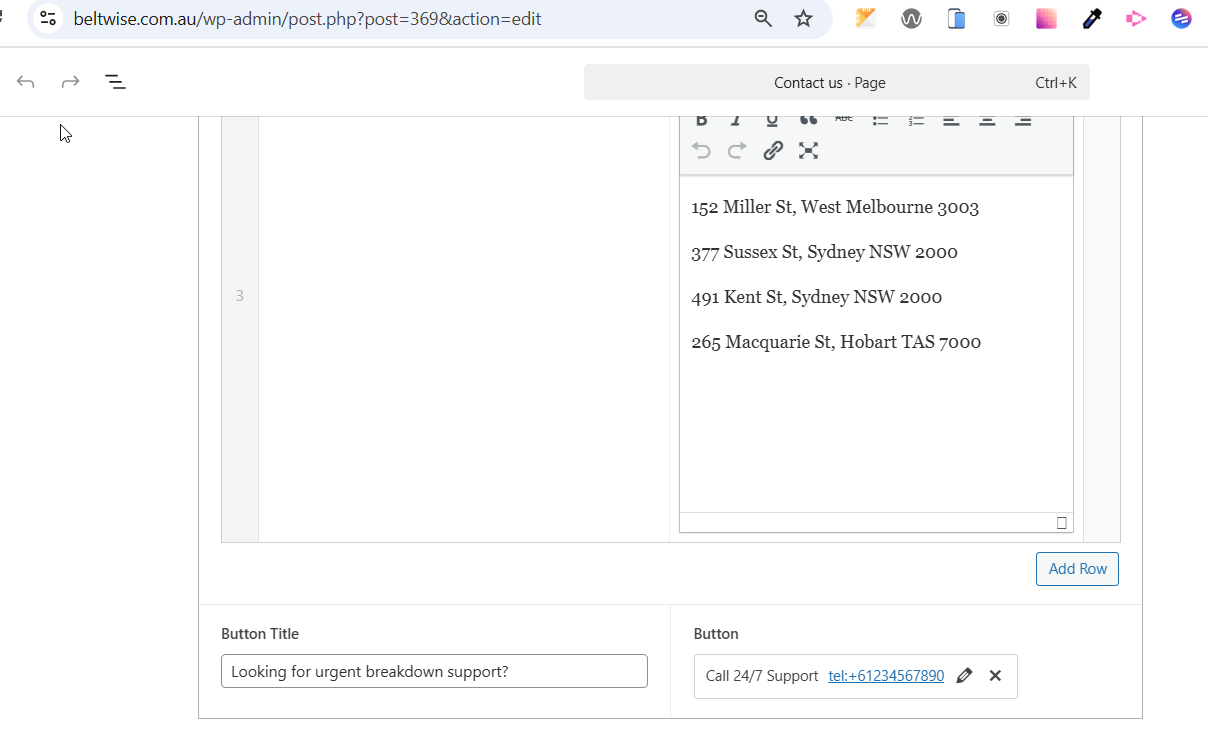Insert a bulleted list

(x=880, y=120)
